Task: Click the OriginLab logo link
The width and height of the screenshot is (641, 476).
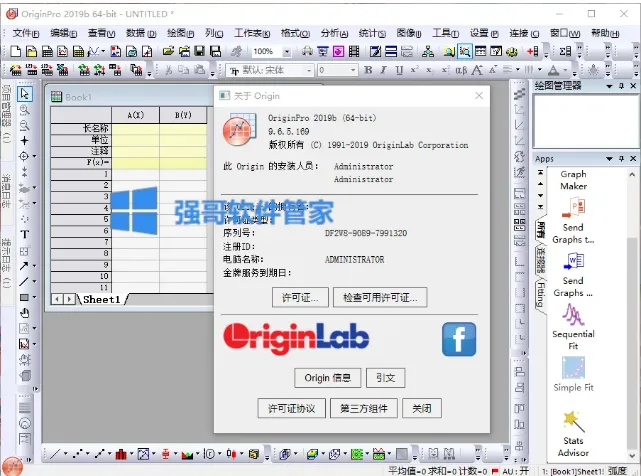Action: pos(296,338)
